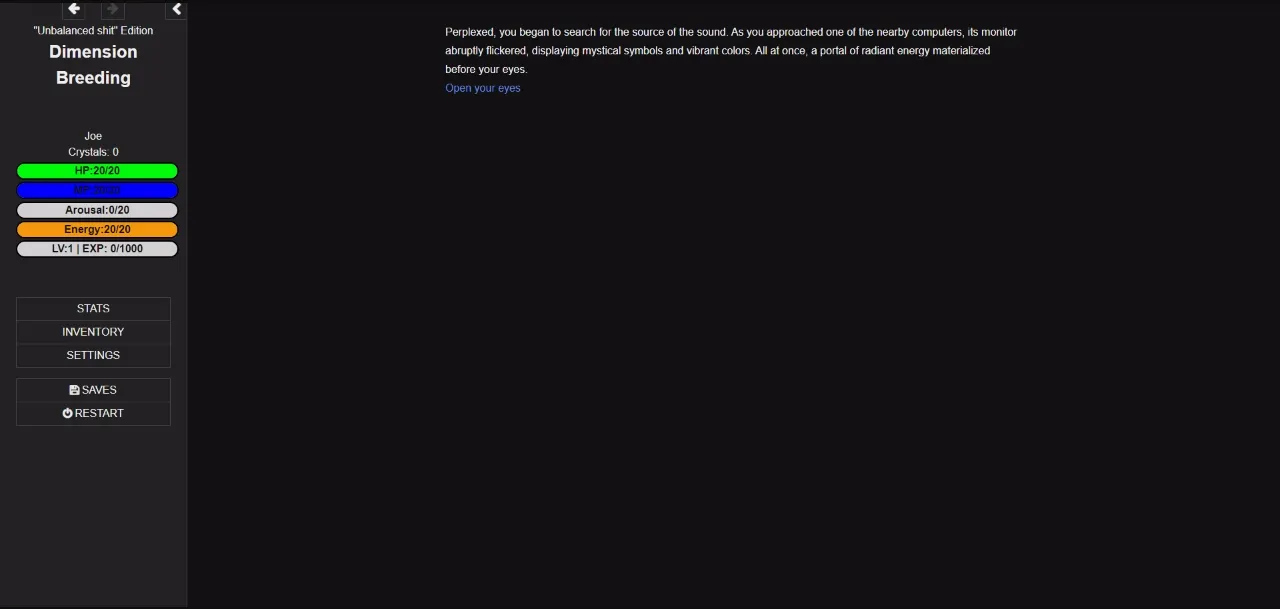The image size is (1280, 609).
Task: Click the LV and EXP progress bar
Action: pyautogui.click(x=97, y=248)
